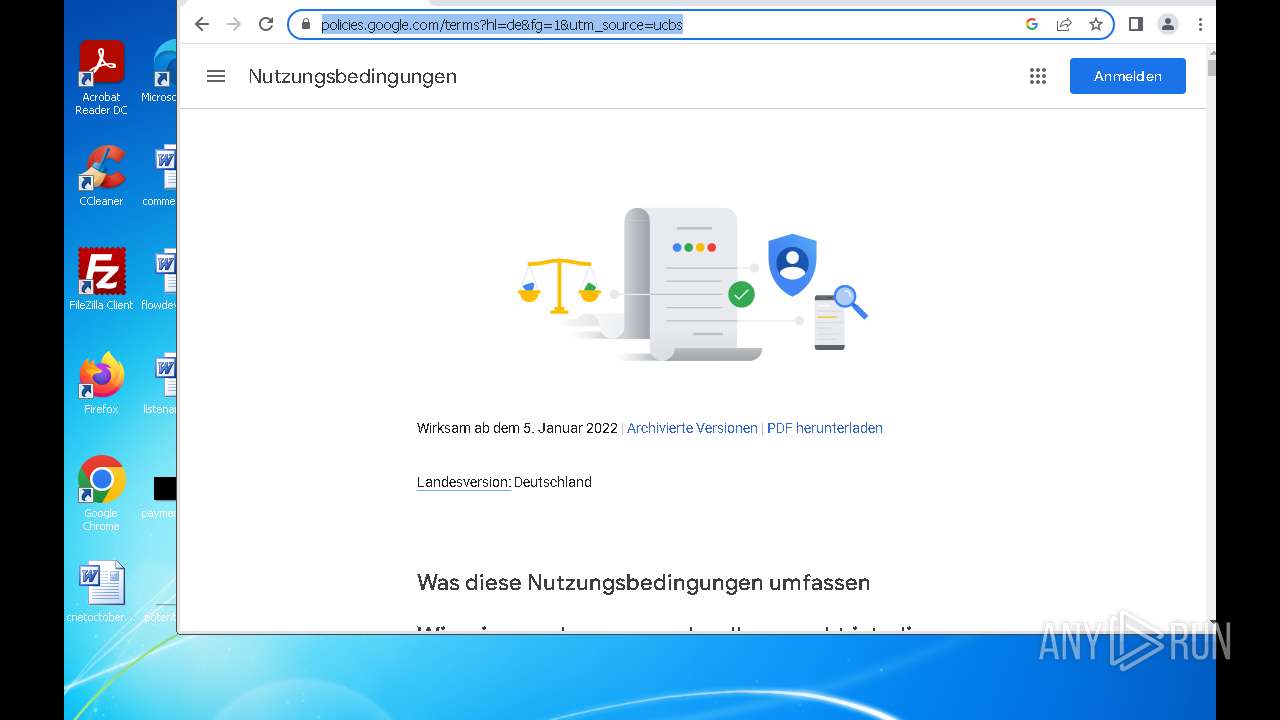The width and height of the screenshot is (1280, 720).
Task: Select the 'Was diese Nutzungsbedingungen umfassen' heading
Action: [643, 582]
